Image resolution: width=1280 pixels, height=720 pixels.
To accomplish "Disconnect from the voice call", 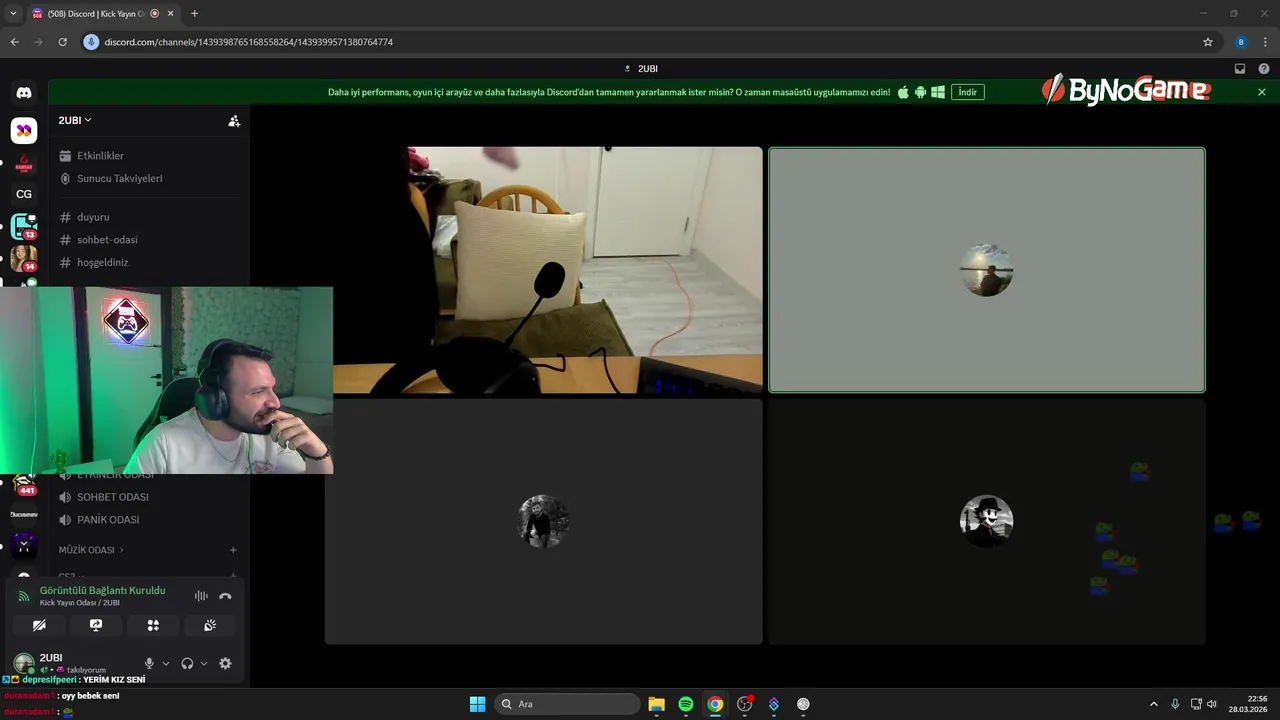I will [x=225, y=596].
